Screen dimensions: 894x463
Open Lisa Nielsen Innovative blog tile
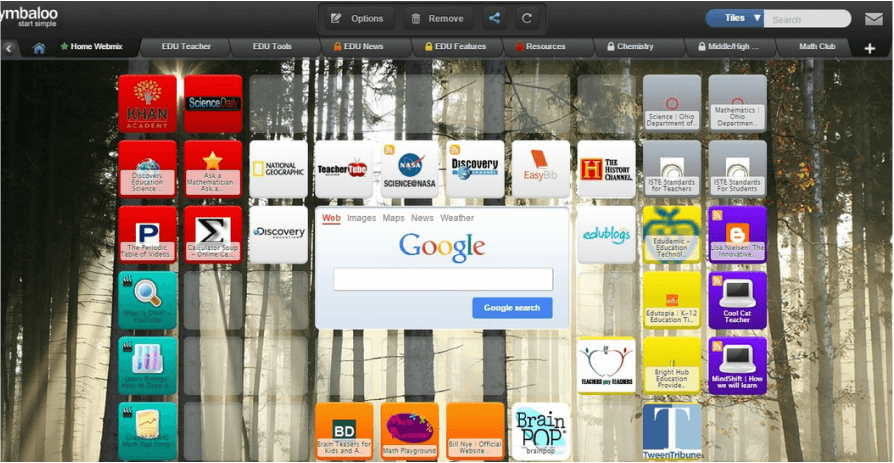coord(737,235)
